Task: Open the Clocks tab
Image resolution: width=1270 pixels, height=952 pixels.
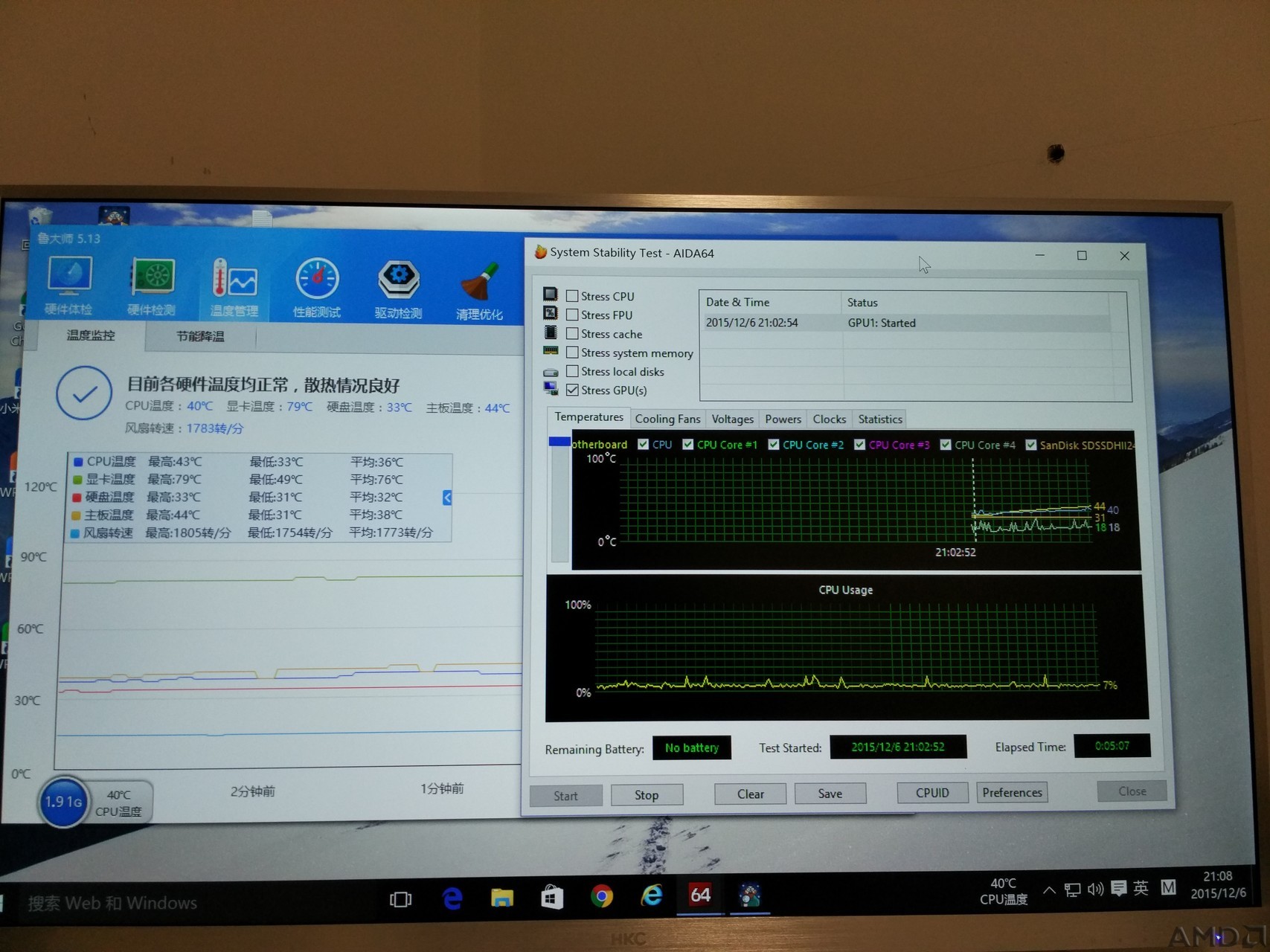Action: coord(830,419)
